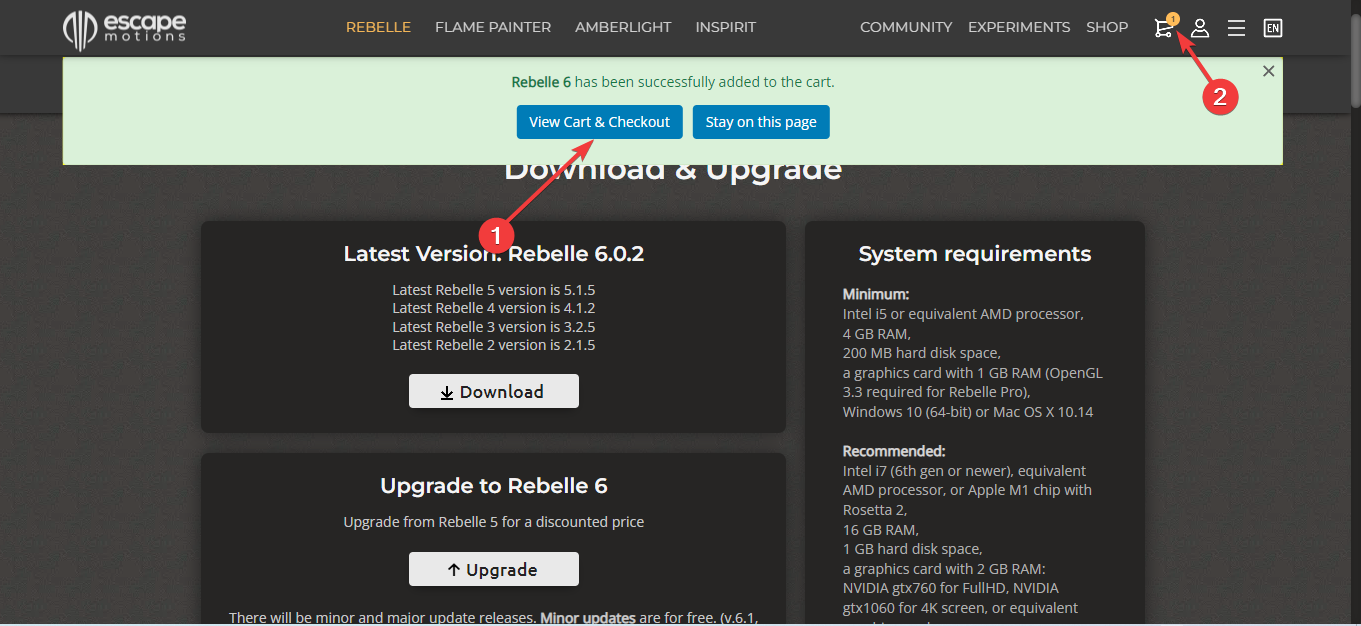
Task: Dismiss the cart notification banner
Action: (x=1268, y=71)
